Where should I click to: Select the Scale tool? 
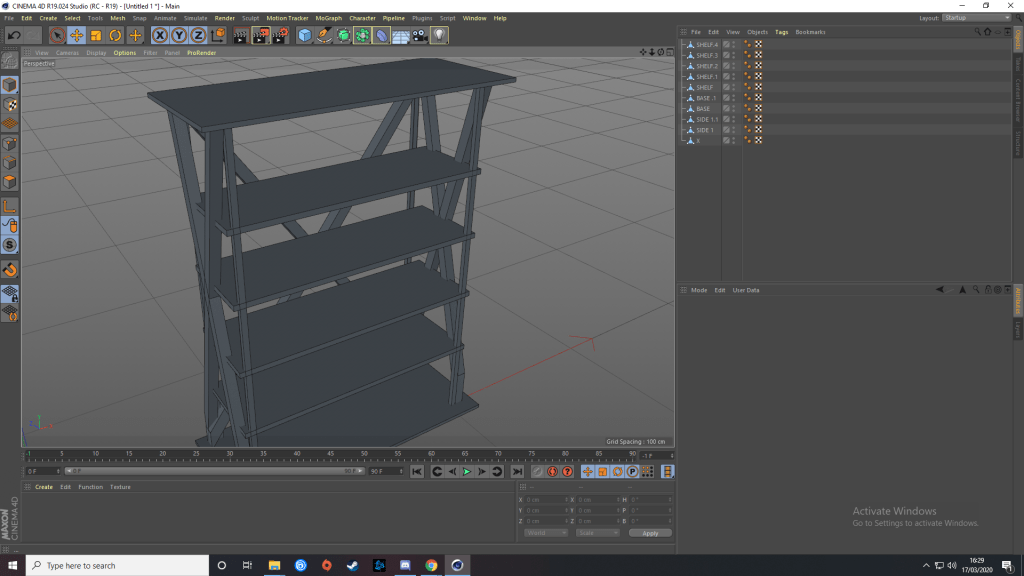(96, 36)
